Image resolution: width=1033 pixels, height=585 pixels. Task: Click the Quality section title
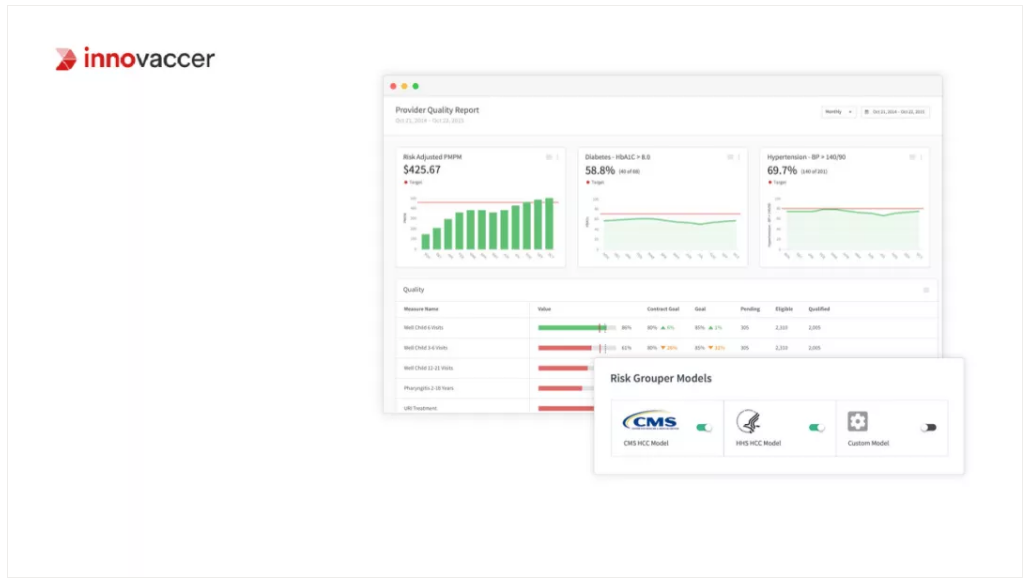click(x=414, y=290)
